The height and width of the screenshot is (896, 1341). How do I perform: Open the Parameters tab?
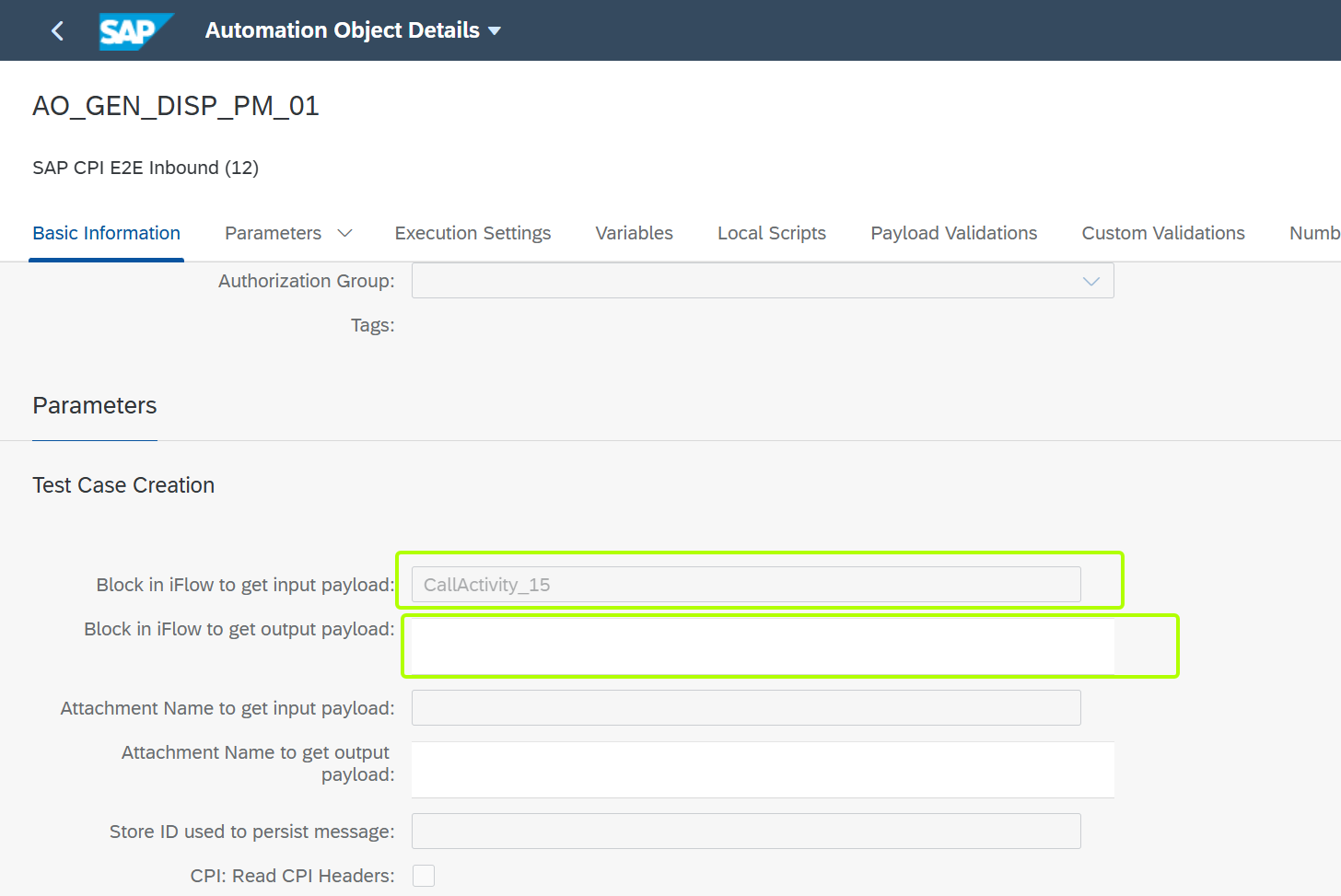[273, 233]
